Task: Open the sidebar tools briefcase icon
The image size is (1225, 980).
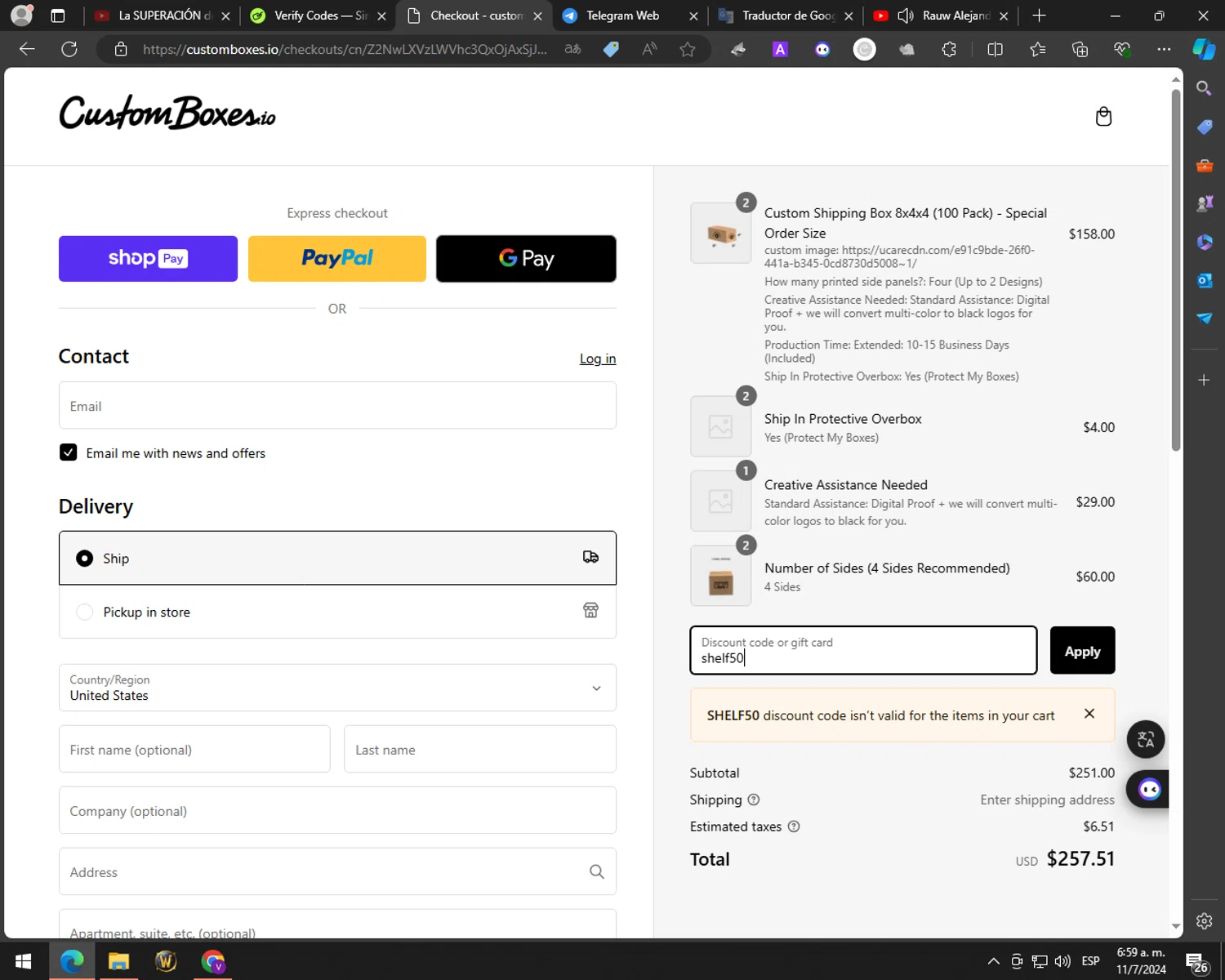Action: tap(1204, 165)
